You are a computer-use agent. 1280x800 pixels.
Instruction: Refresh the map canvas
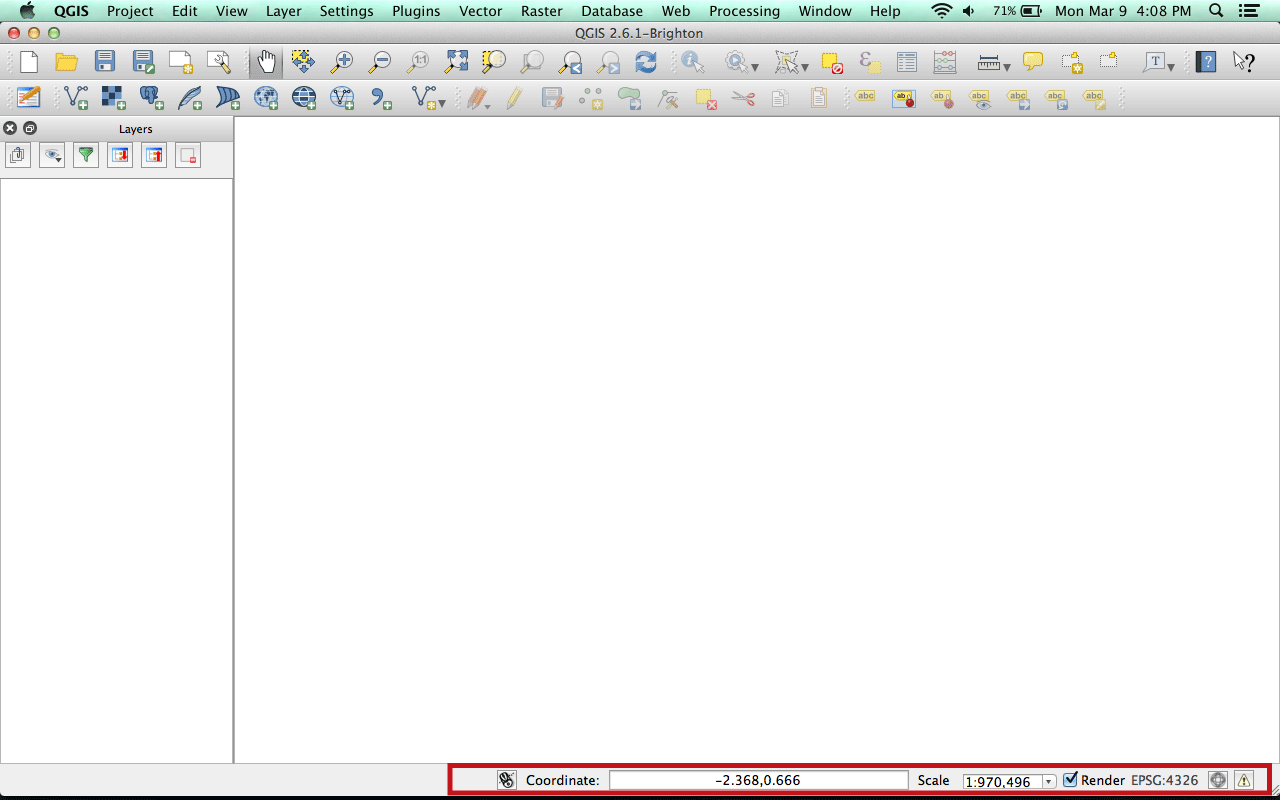point(646,62)
